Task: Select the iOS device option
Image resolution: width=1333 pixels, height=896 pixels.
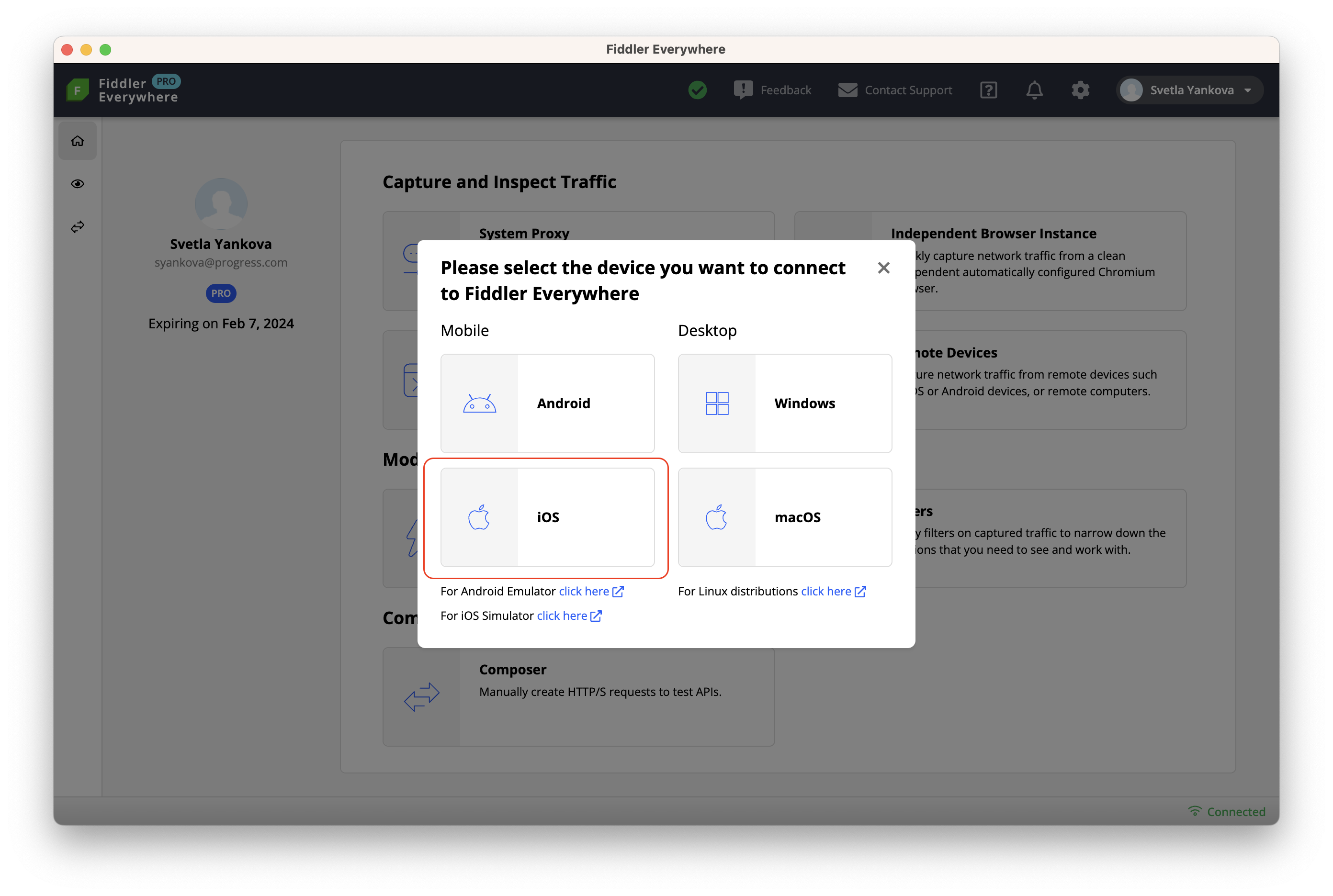Action: pos(547,518)
